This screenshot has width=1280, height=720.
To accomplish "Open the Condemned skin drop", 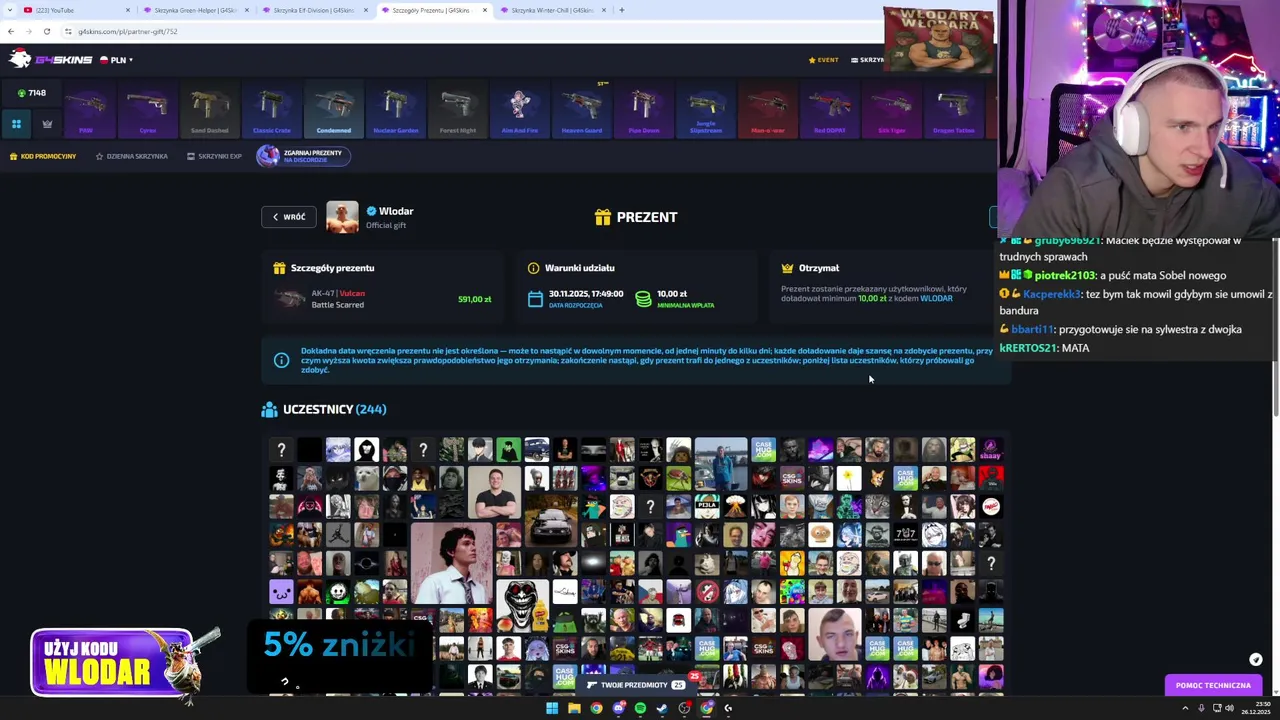I will click(x=334, y=108).
